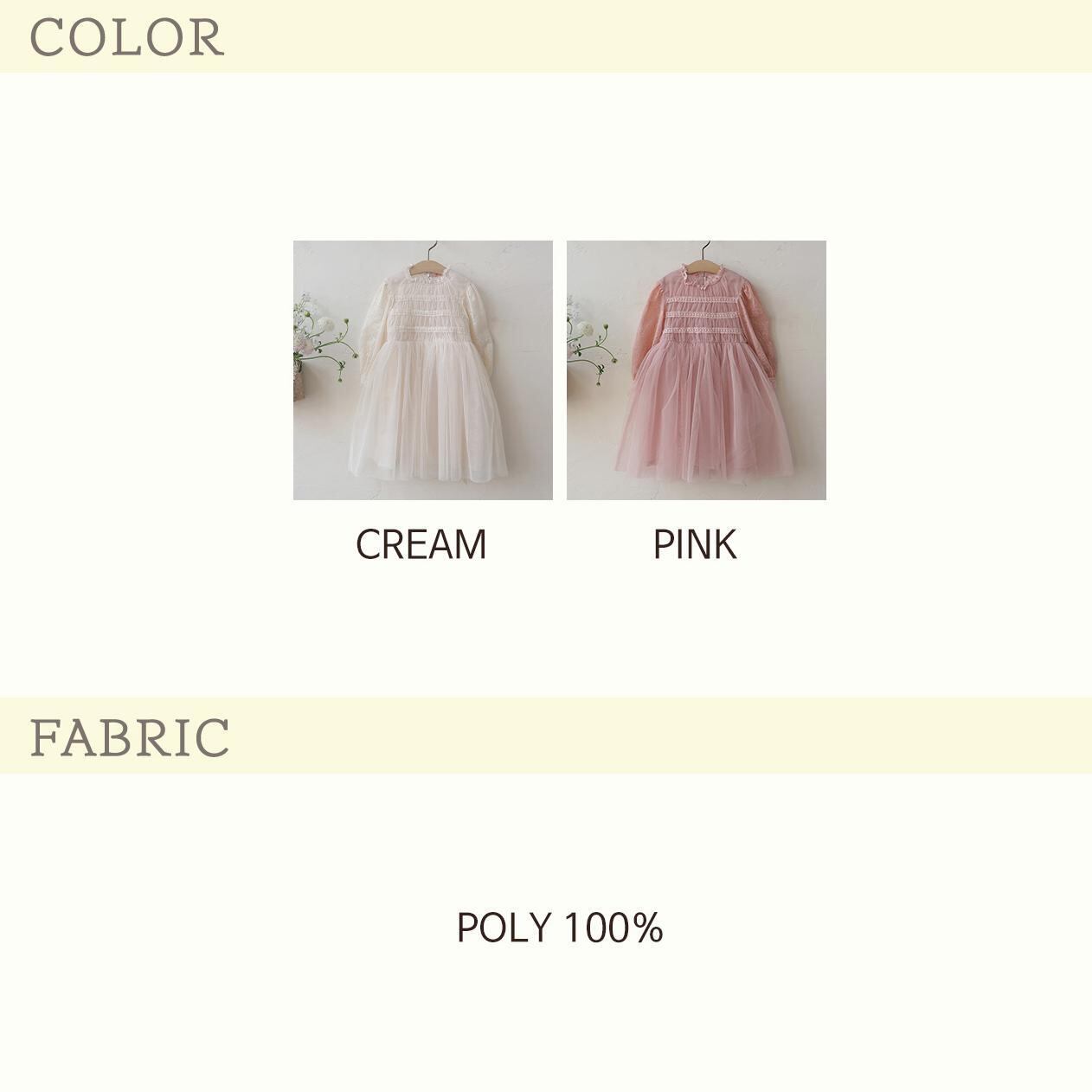Click the POLY 100% fabric text
The image size is (1092, 1092).
(559, 928)
